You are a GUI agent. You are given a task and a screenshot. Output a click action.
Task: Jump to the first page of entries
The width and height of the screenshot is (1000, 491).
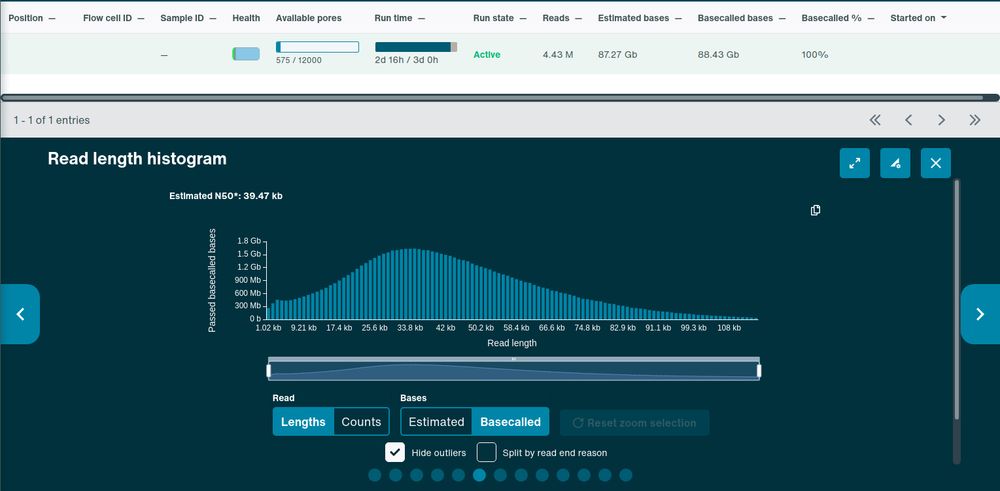(x=875, y=120)
